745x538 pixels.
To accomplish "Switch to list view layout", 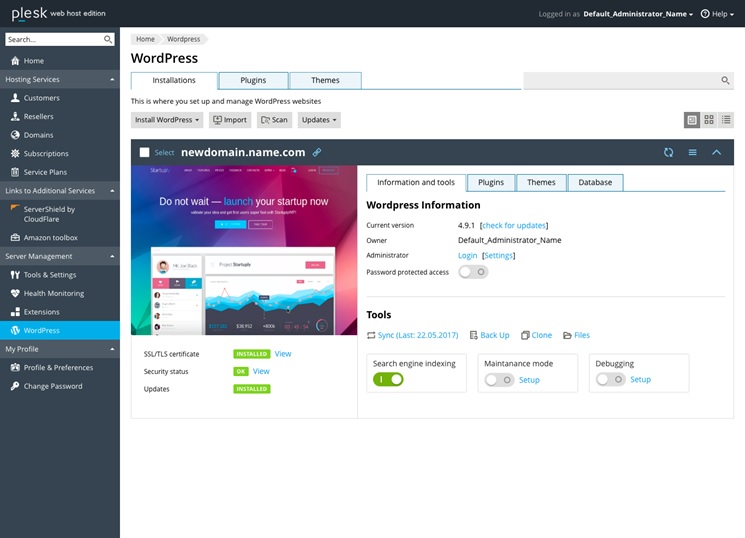I will click(726, 120).
